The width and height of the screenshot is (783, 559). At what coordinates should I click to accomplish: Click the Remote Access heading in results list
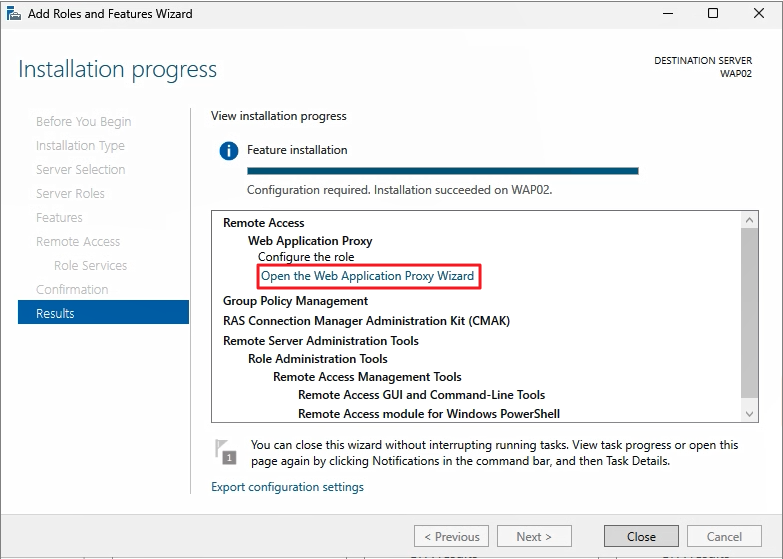(x=264, y=223)
